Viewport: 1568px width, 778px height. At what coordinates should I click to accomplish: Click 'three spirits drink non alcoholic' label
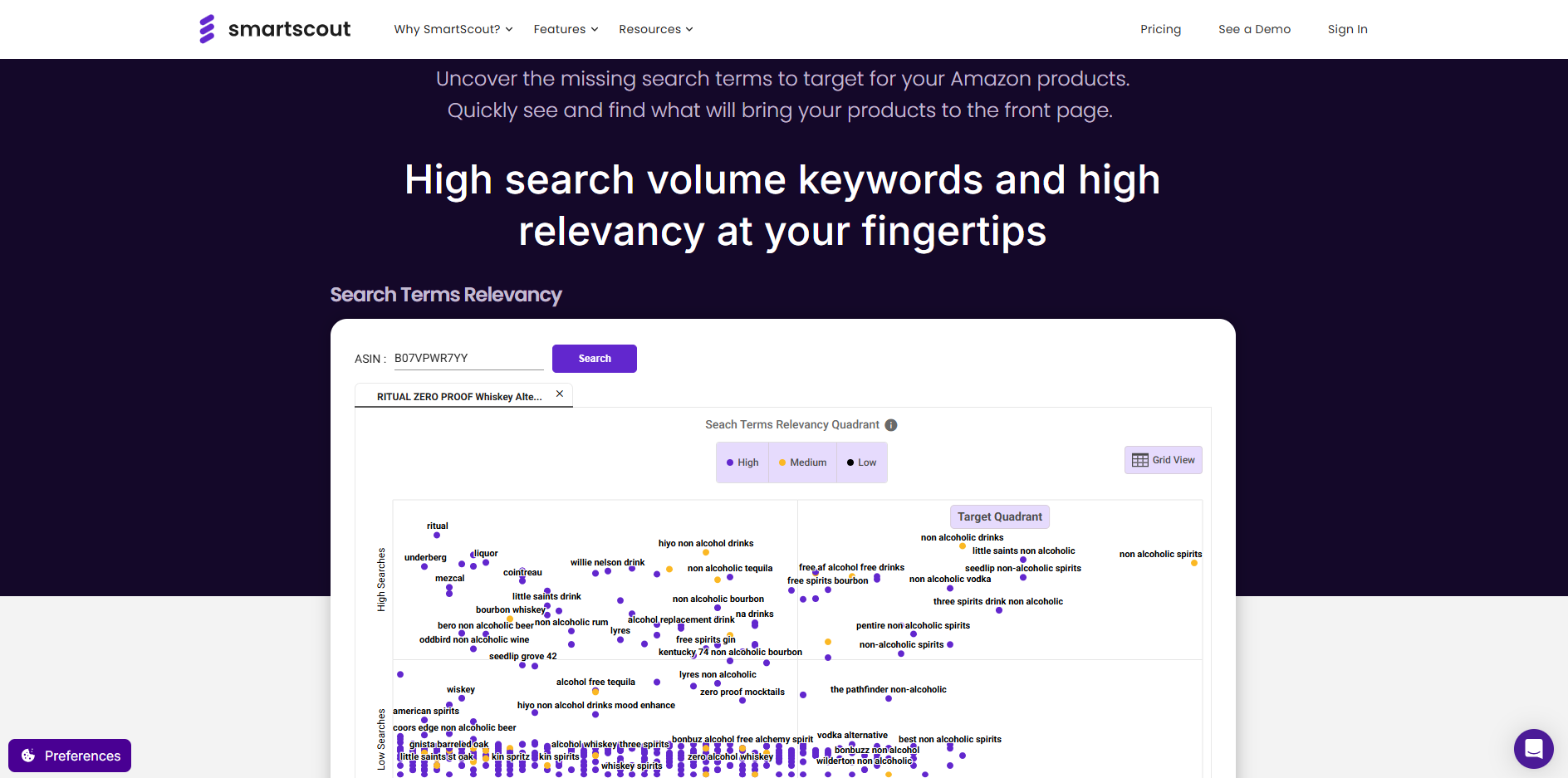(x=997, y=601)
